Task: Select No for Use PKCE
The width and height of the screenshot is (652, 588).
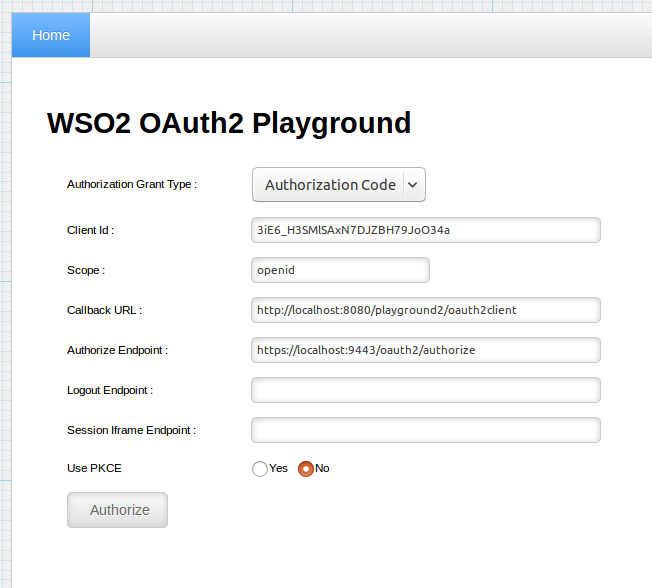Action: click(x=306, y=469)
